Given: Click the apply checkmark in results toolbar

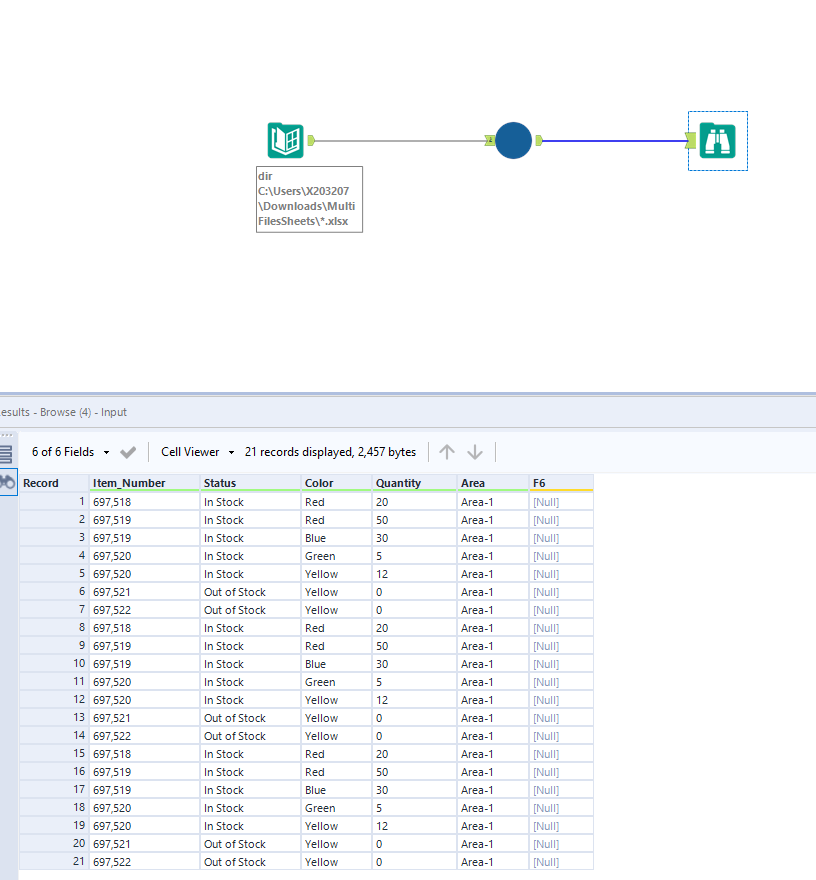Looking at the screenshot, I should [x=128, y=452].
